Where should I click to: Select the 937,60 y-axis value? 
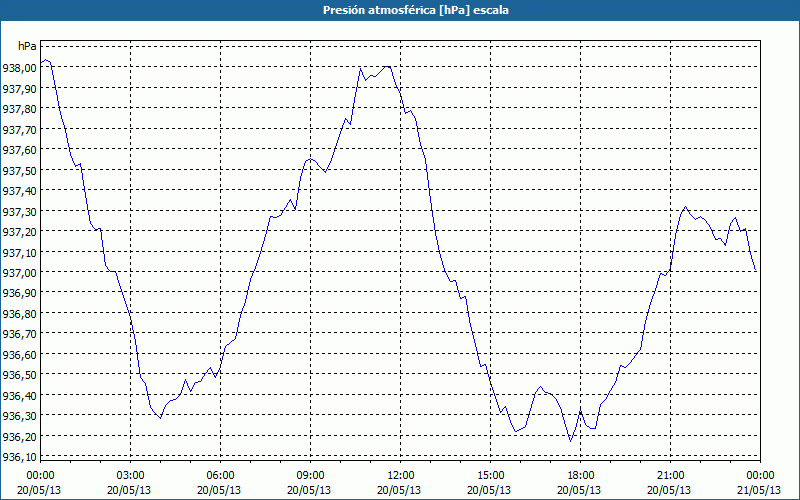pyautogui.click(x=19, y=149)
